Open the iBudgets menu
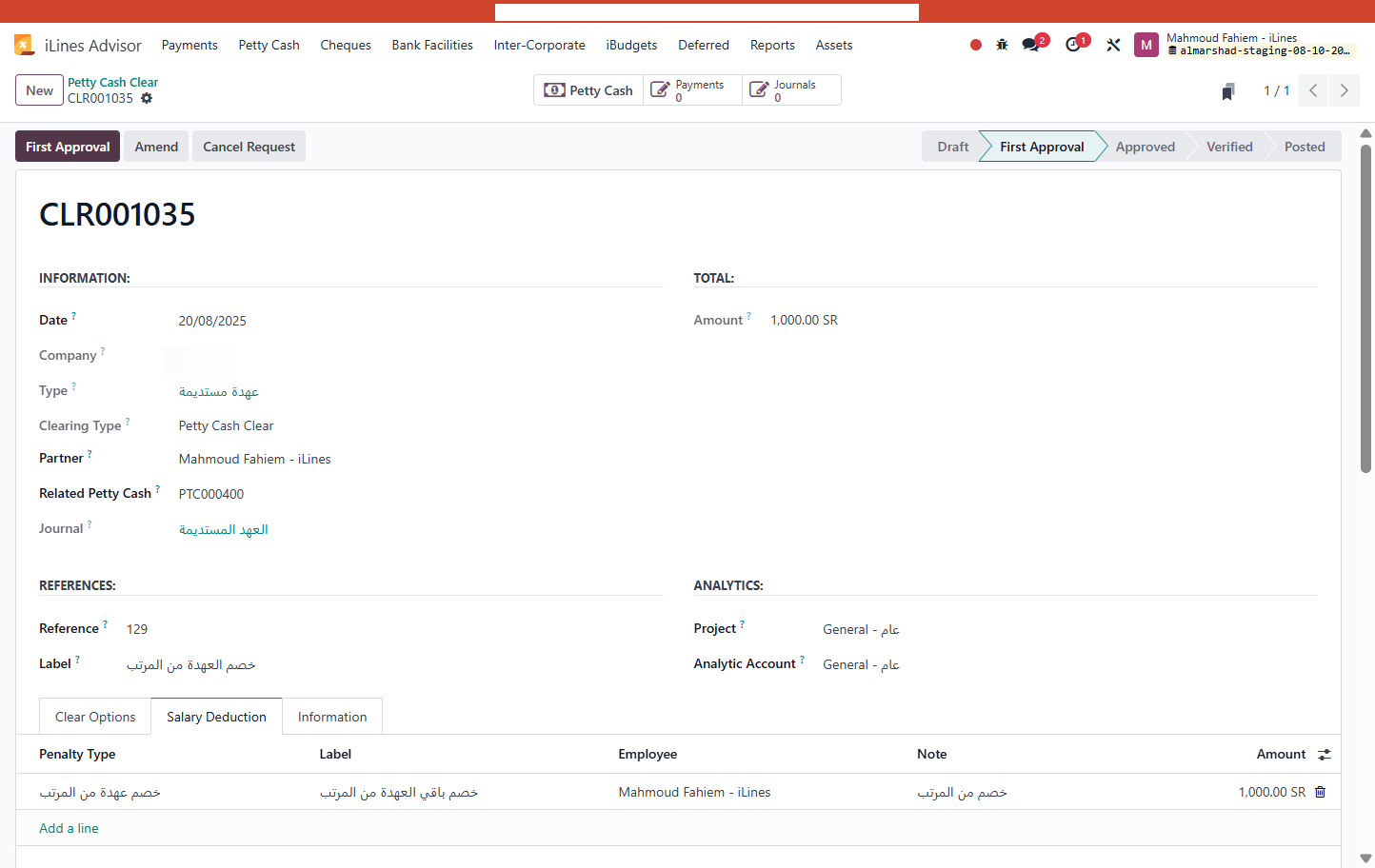 pos(632,45)
